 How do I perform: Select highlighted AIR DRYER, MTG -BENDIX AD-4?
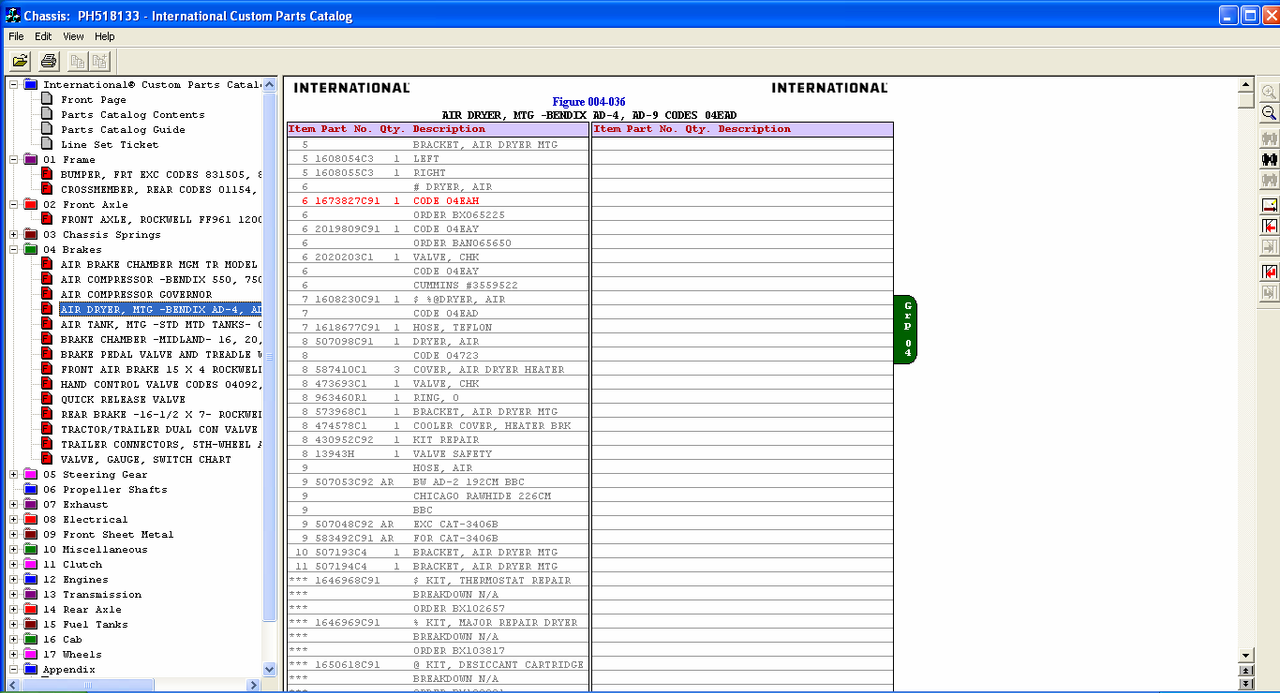tap(161, 310)
